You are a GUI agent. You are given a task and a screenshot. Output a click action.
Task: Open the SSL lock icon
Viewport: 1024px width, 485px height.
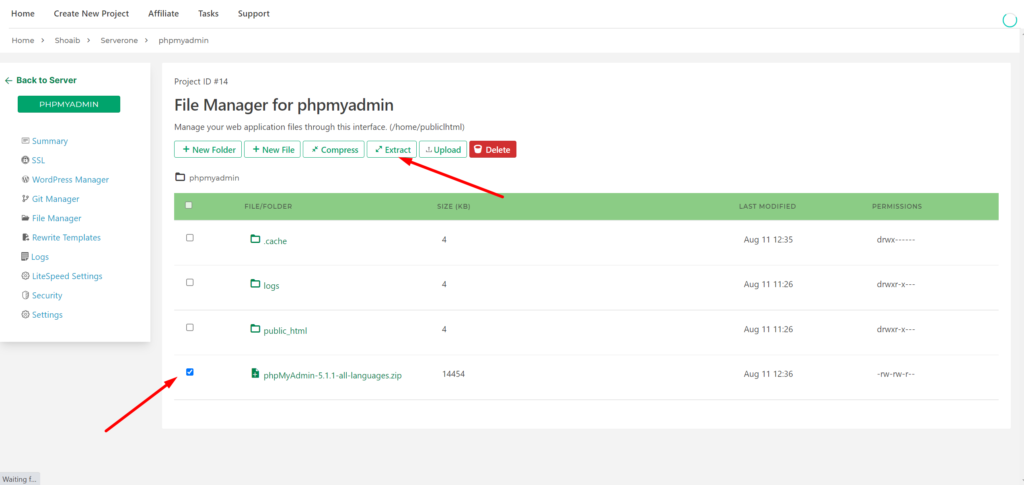pyautogui.click(x=25, y=160)
